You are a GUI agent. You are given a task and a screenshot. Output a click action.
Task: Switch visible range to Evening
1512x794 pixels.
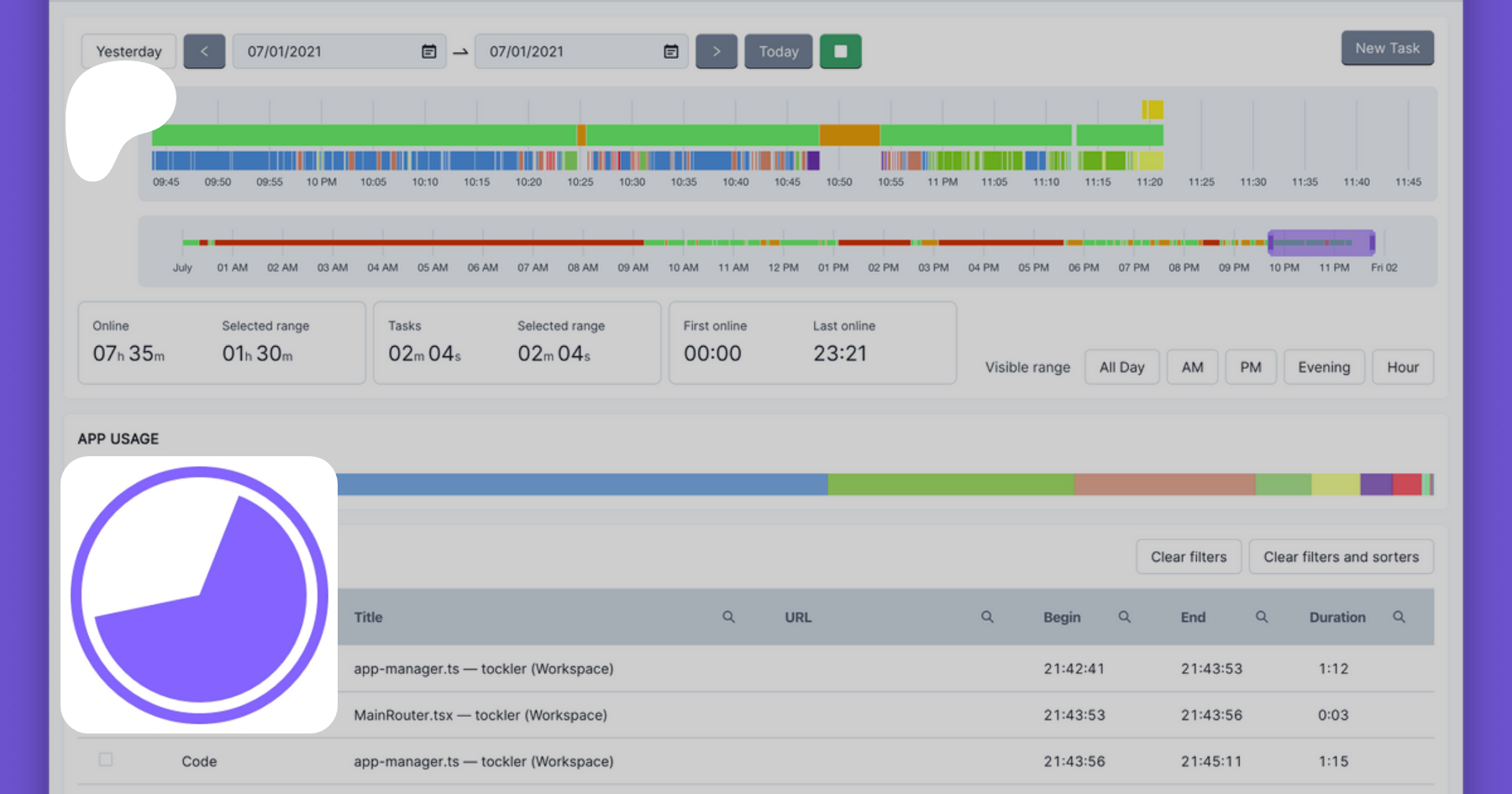tap(1323, 367)
